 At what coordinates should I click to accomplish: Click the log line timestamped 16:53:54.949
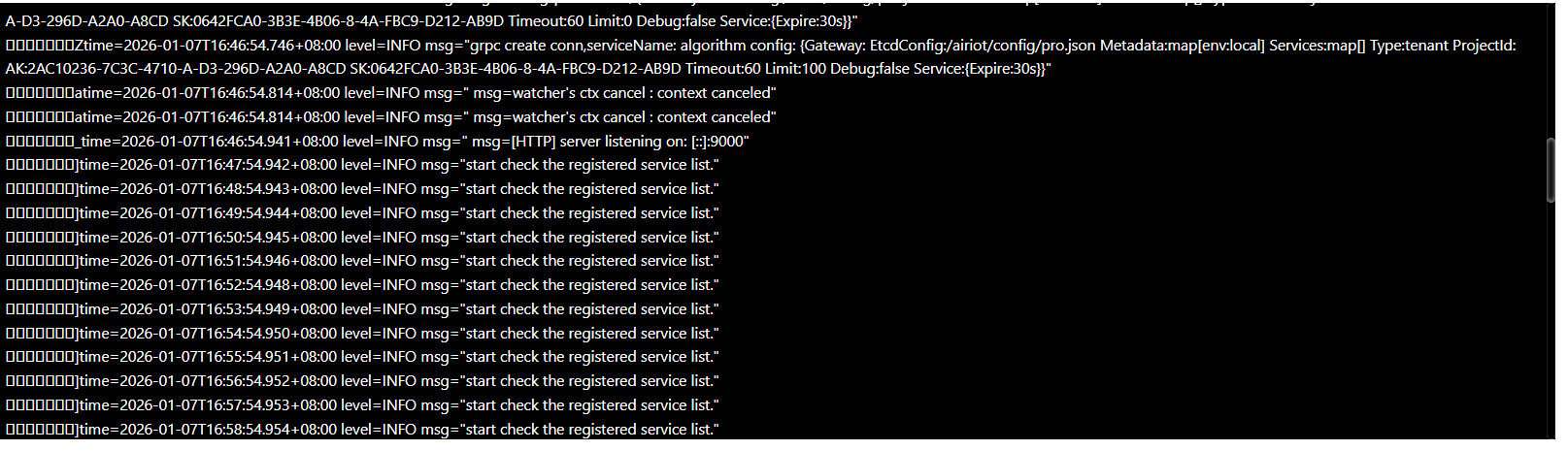click(362, 309)
